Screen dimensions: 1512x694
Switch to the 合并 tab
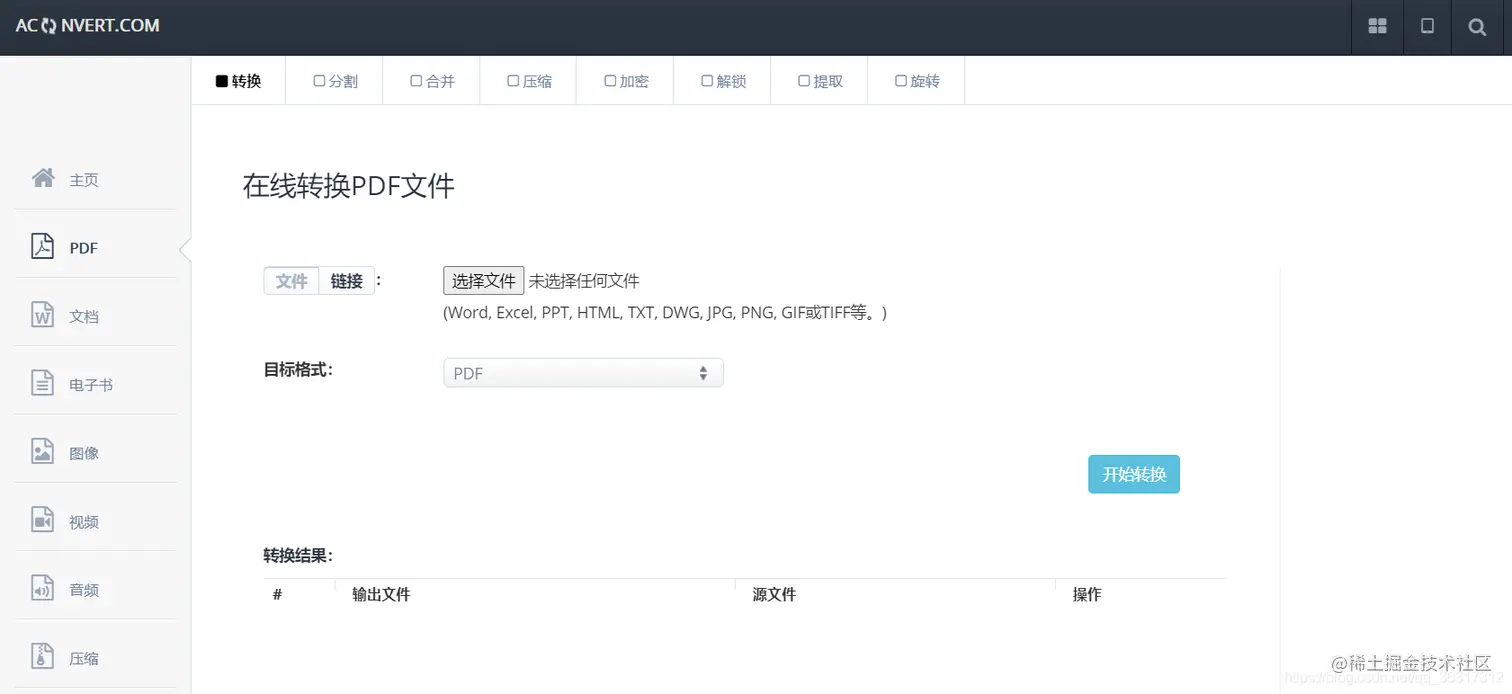[432, 81]
